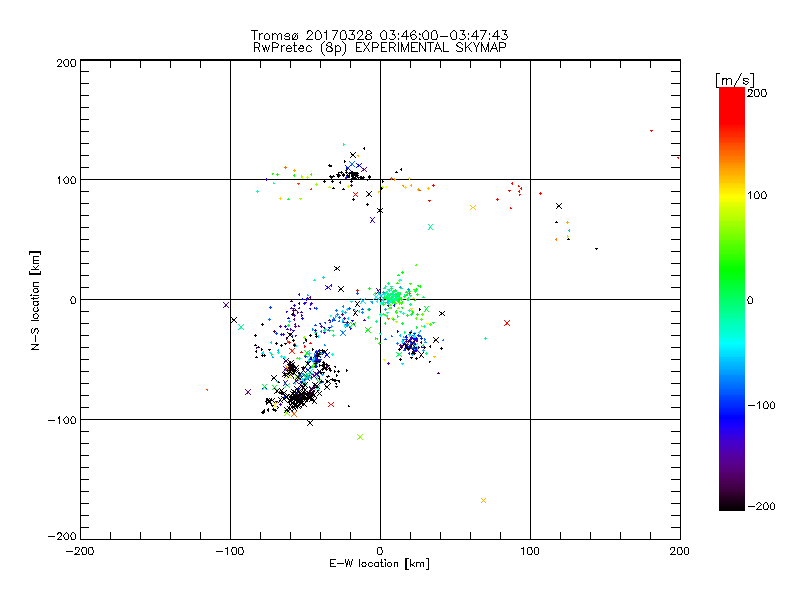The image size is (800, 600).
Task: Click the red X marker right of center
Action: (x=507, y=323)
